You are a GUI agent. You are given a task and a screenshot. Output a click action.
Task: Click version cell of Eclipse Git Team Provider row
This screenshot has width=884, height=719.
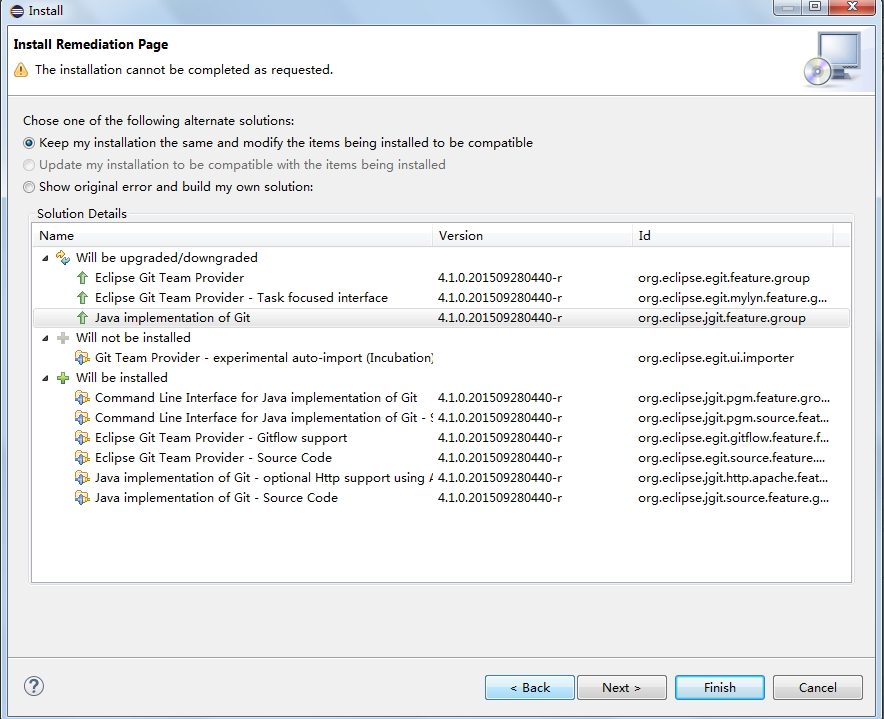[x=500, y=278]
